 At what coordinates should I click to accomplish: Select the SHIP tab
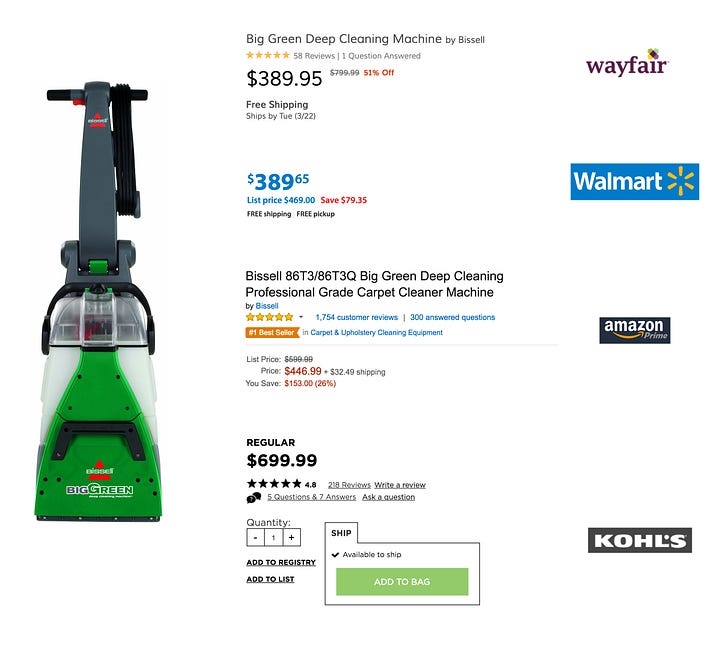(x=341, y=533)
